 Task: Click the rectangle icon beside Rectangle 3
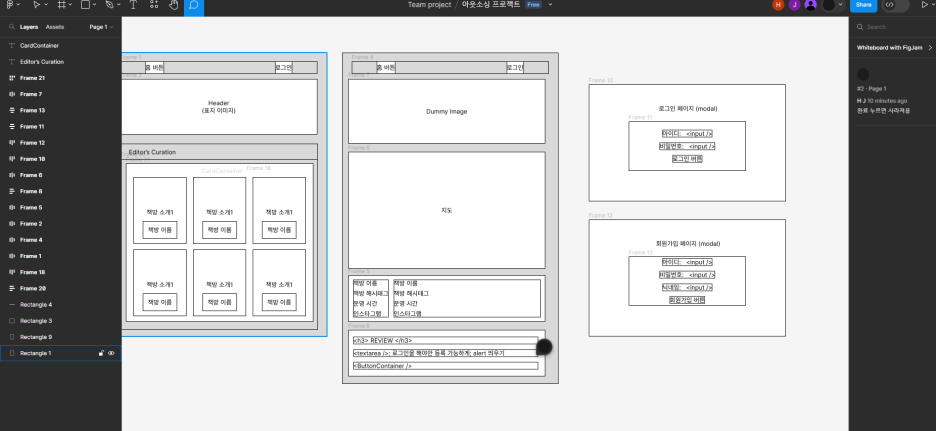(x=12, y=321)
